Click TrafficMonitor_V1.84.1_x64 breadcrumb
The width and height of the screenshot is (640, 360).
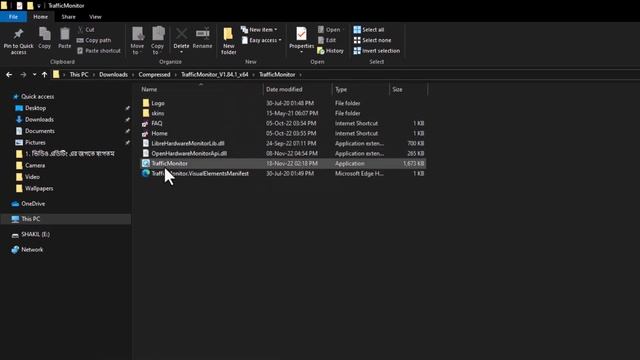click(215, 75)
